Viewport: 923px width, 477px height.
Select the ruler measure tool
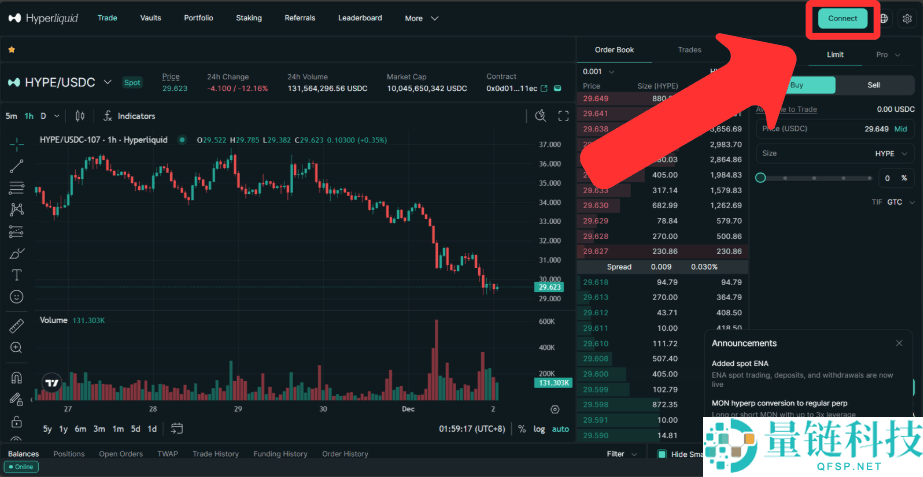click(x=16, y=325)
